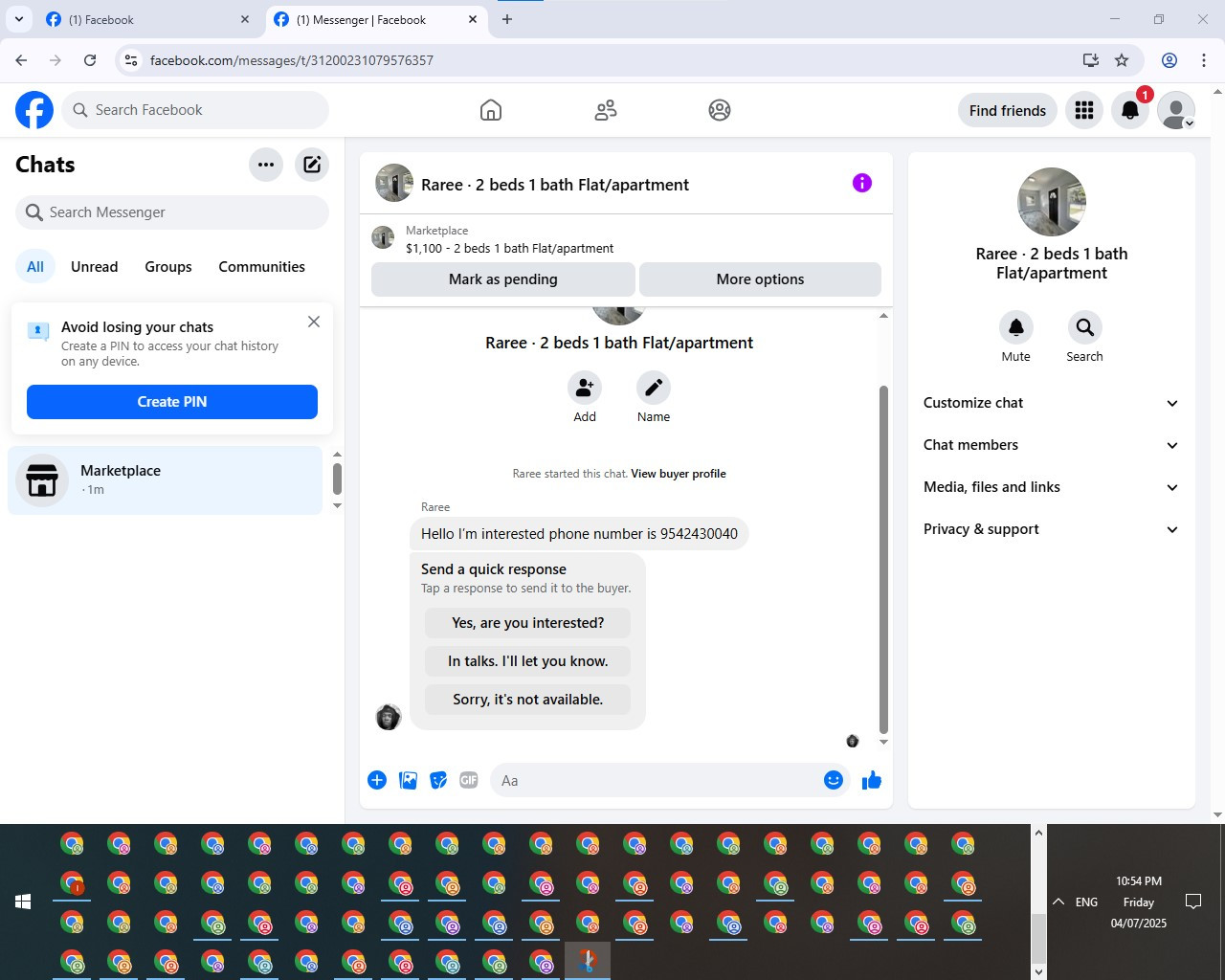Search in conversation magnifier icon
Image resolution: width=1225 pixels, height=980 pixels.
pyautogui.click(x=1085, y=327)
